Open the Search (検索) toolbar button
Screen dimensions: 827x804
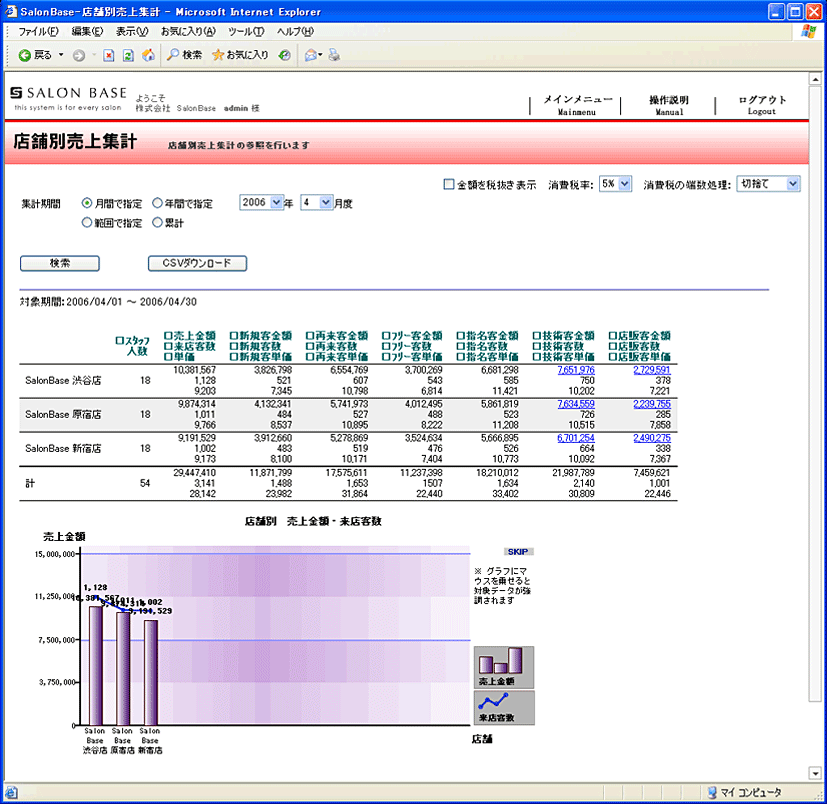[185, 55]
